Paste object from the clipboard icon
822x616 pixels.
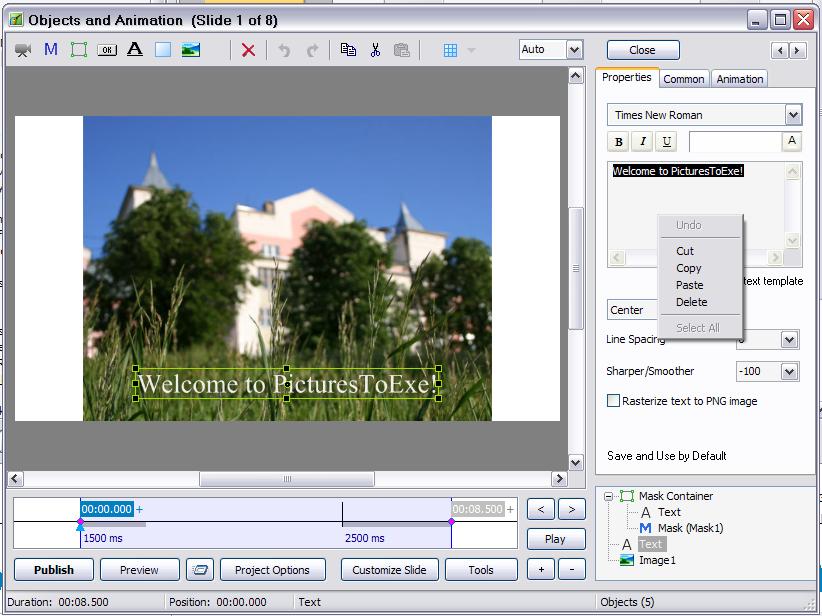coord(402,50)
